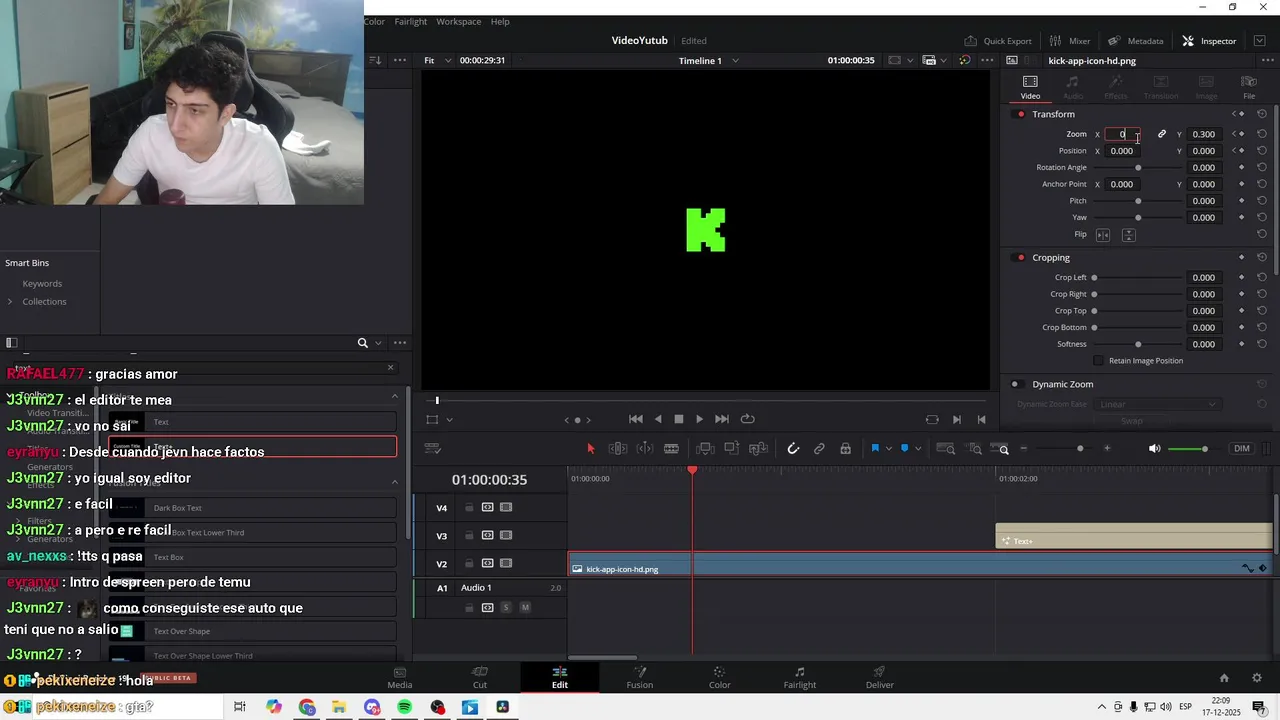Click the Full Extent Zoom icon
Image resolution: width=1280 pixels, height=720 pixels.
click(945, 448)
